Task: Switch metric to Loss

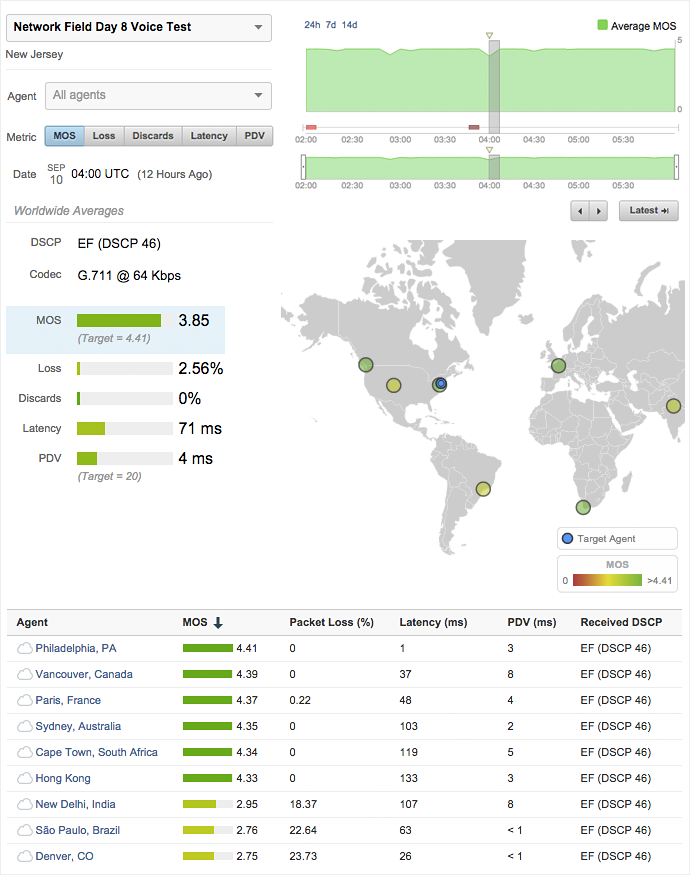Action: (x=104, y=136)
